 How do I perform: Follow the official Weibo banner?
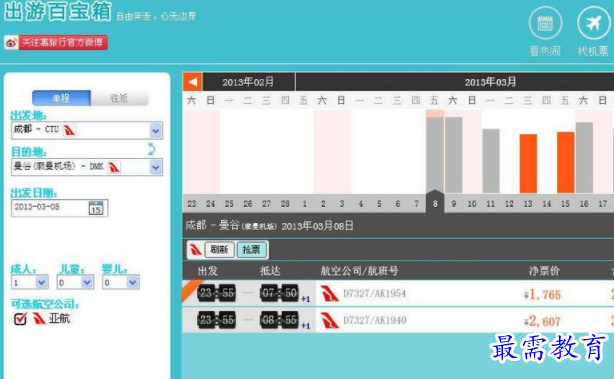tap(56, 42)
